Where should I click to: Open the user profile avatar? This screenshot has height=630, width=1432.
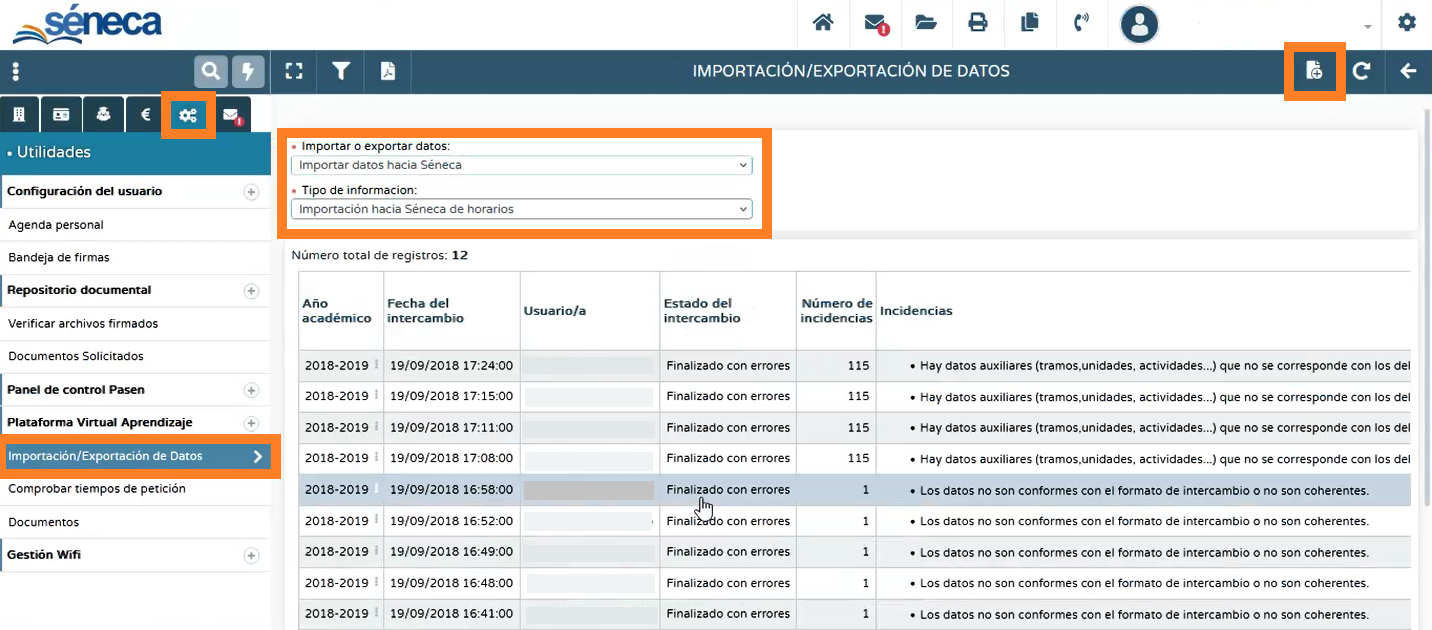tap(1139, 24)
